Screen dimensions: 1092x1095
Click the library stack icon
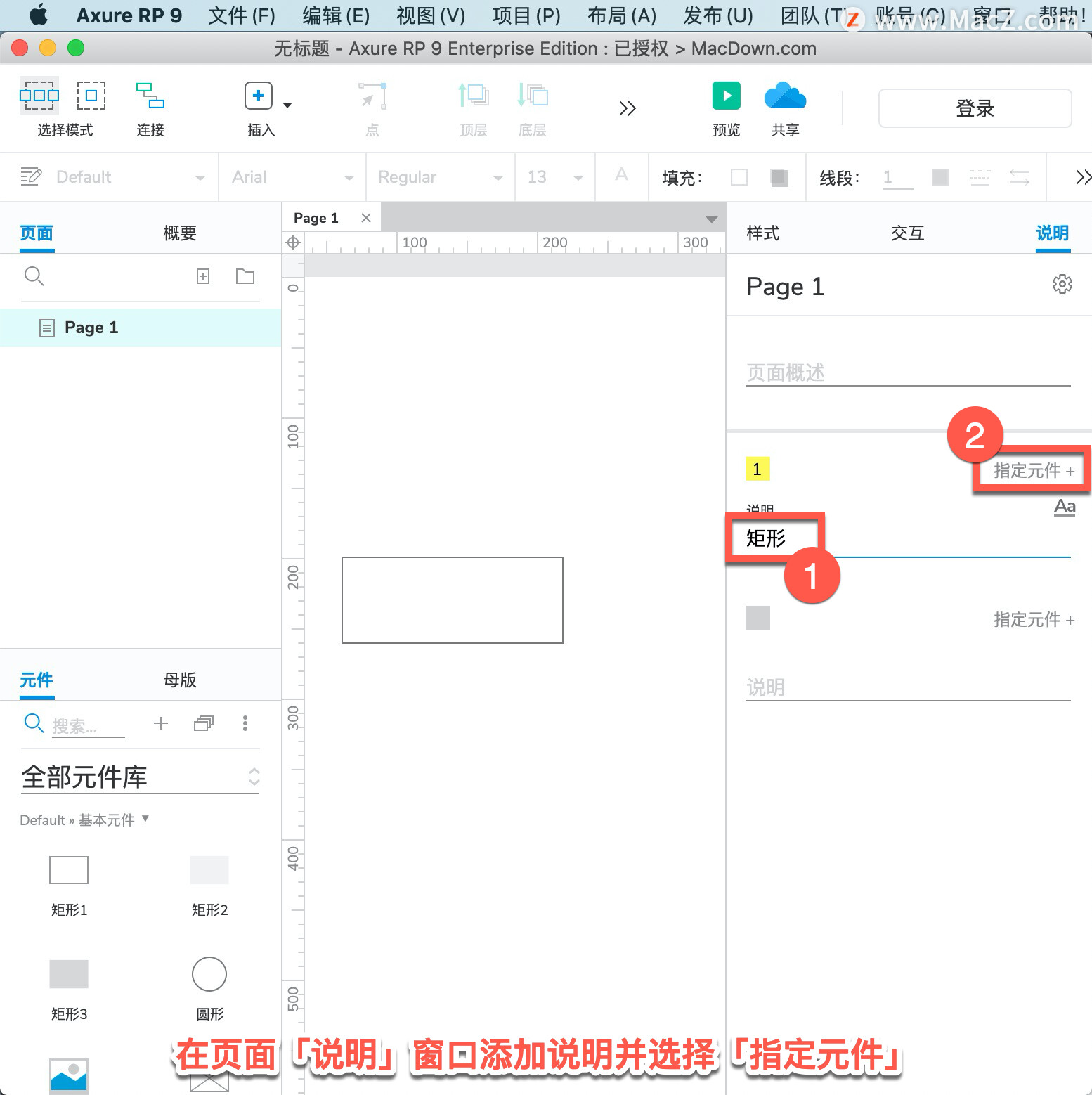coord(204,723)
